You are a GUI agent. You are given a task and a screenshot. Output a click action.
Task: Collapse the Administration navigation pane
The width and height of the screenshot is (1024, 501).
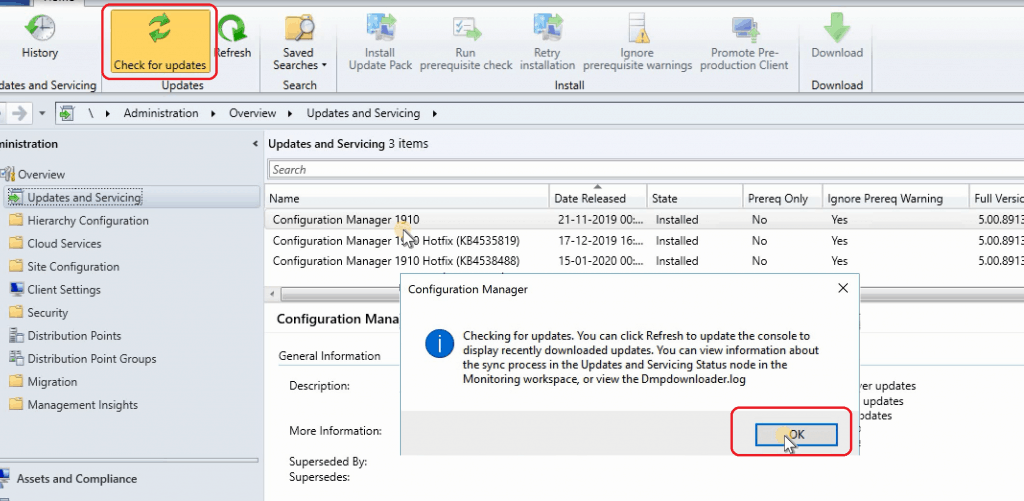point(255,144)
